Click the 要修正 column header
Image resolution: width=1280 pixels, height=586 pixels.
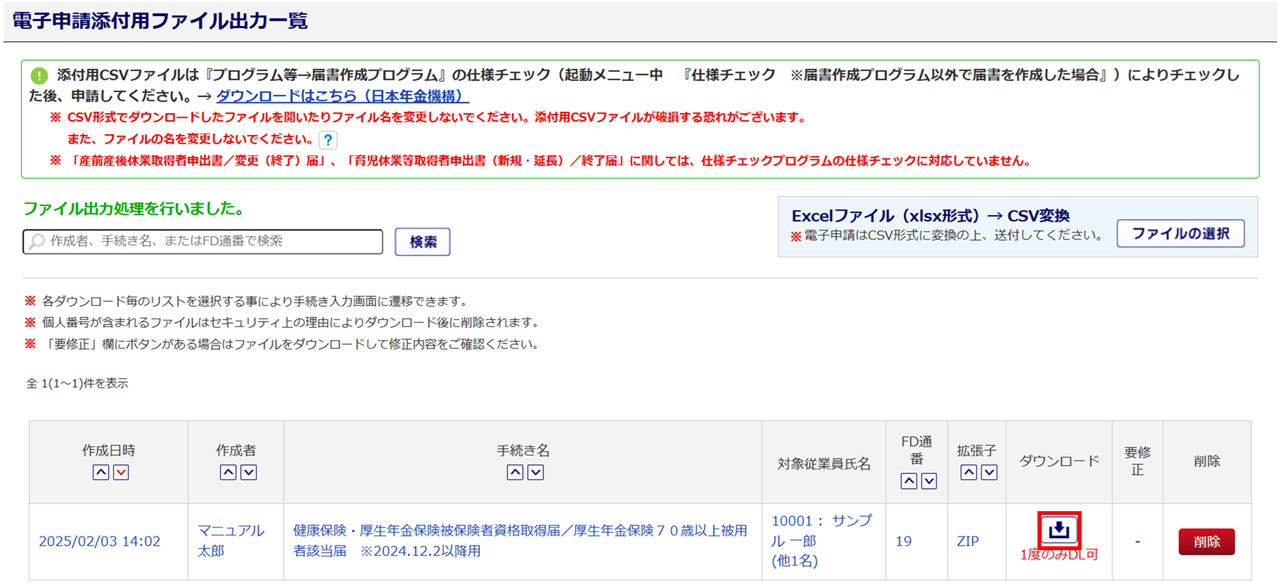point(1137,460)
